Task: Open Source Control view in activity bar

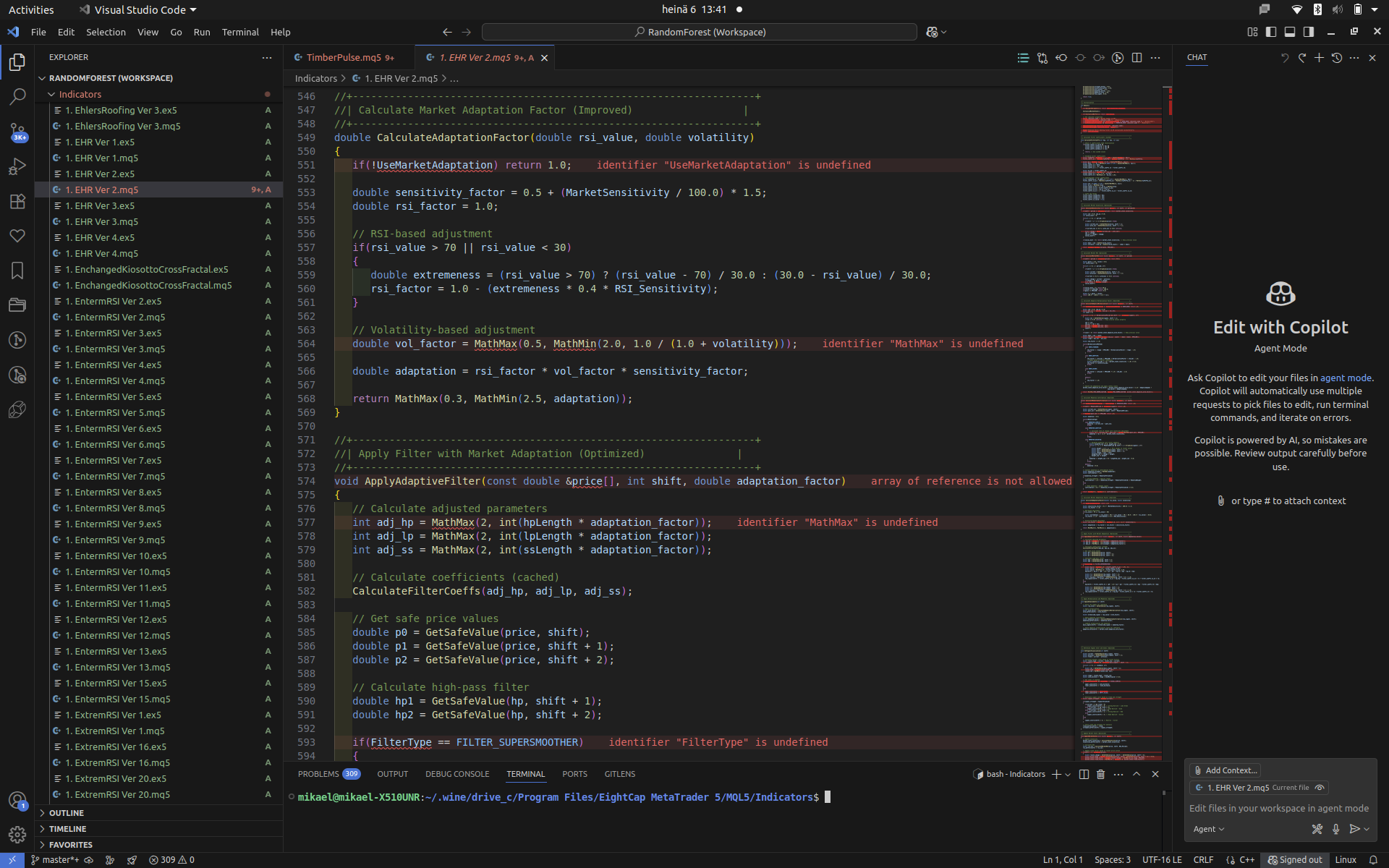Action: pyautogui.click(x=17, y=132)
